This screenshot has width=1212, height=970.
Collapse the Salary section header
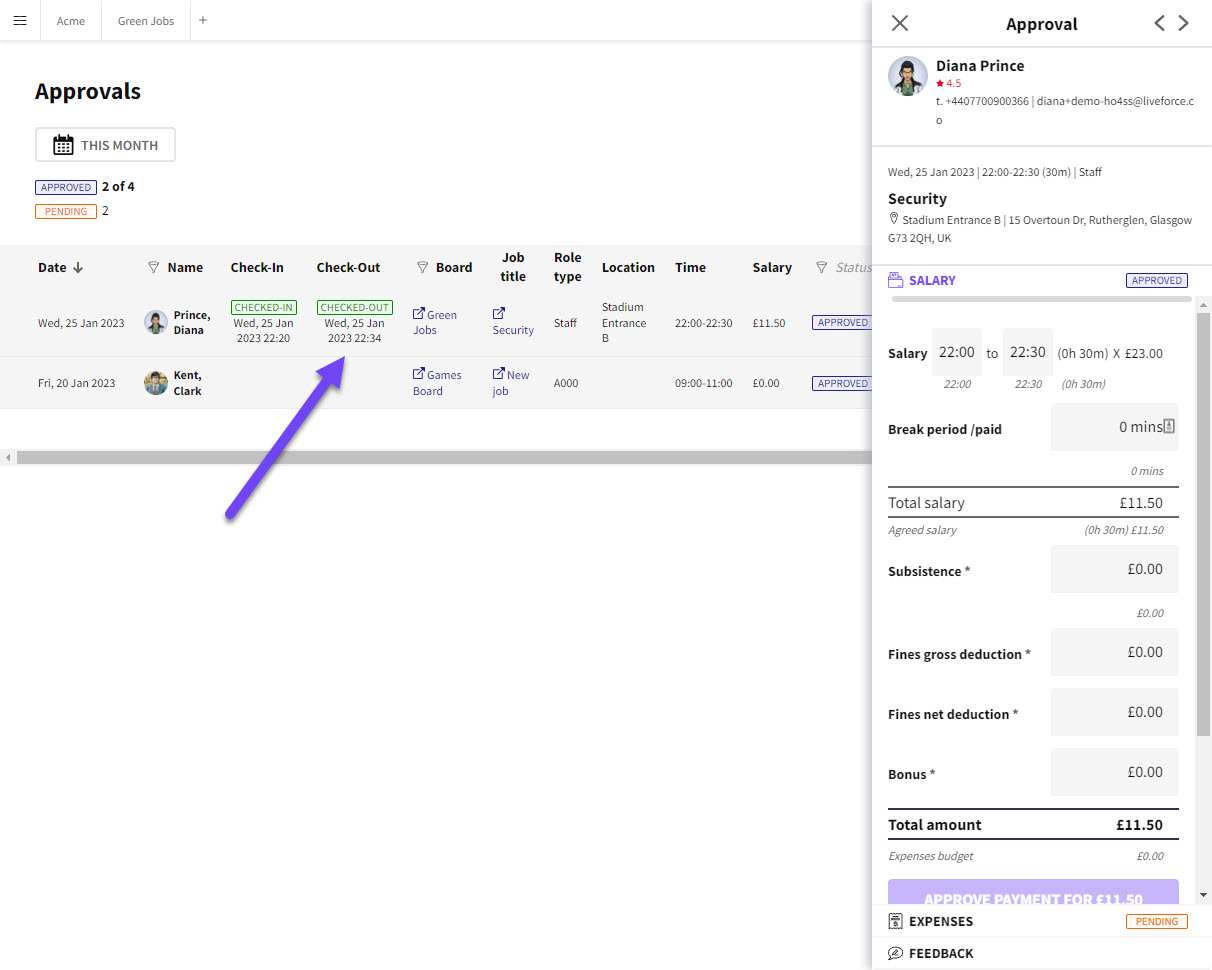click(932, 281)
